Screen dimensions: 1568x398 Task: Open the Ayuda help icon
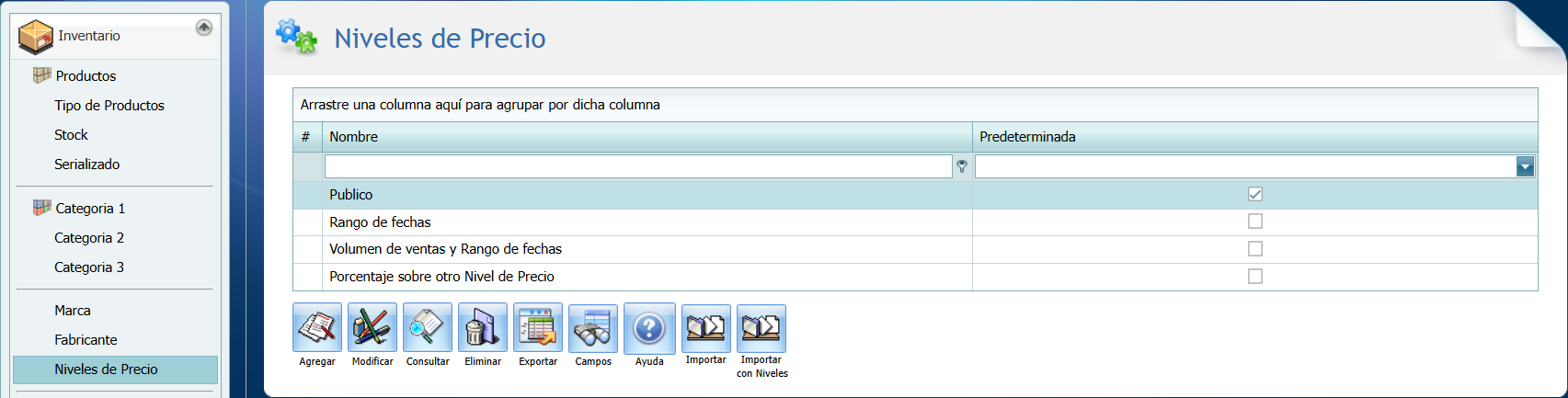(x=649, y=328)
